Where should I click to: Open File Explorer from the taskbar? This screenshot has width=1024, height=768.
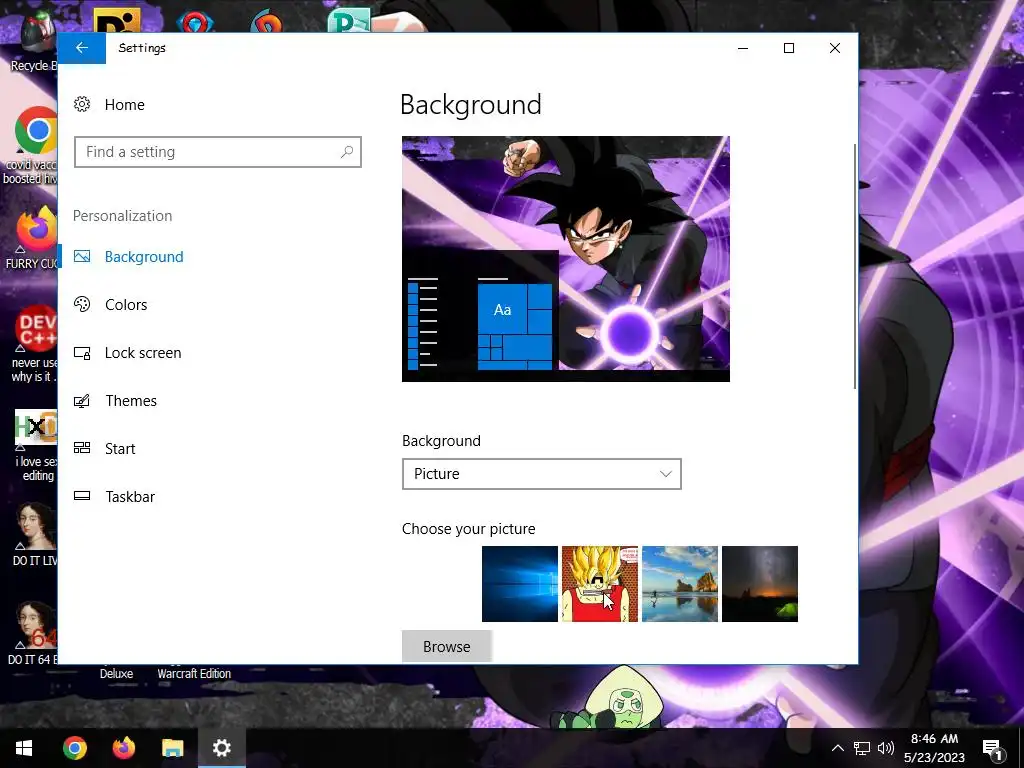point(172,748)
